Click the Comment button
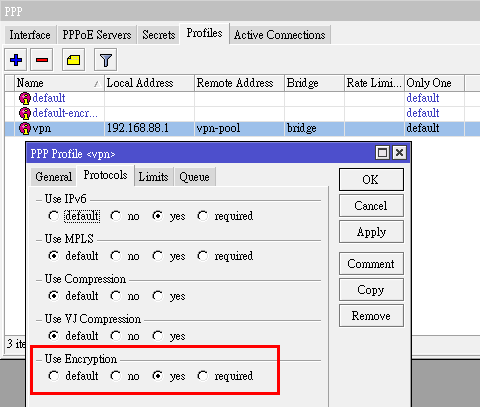Screen dimensions: 480x407 [371, 264]
